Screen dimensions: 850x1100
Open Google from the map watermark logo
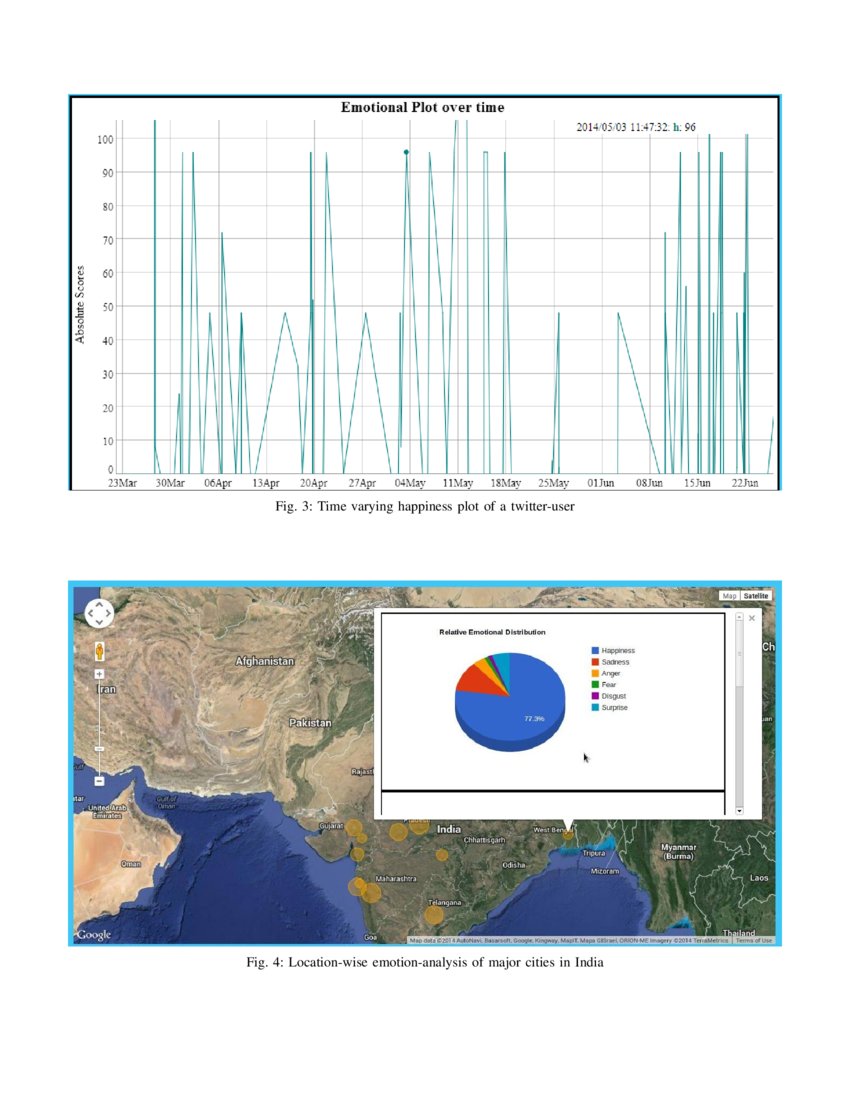tap(97, 932)
